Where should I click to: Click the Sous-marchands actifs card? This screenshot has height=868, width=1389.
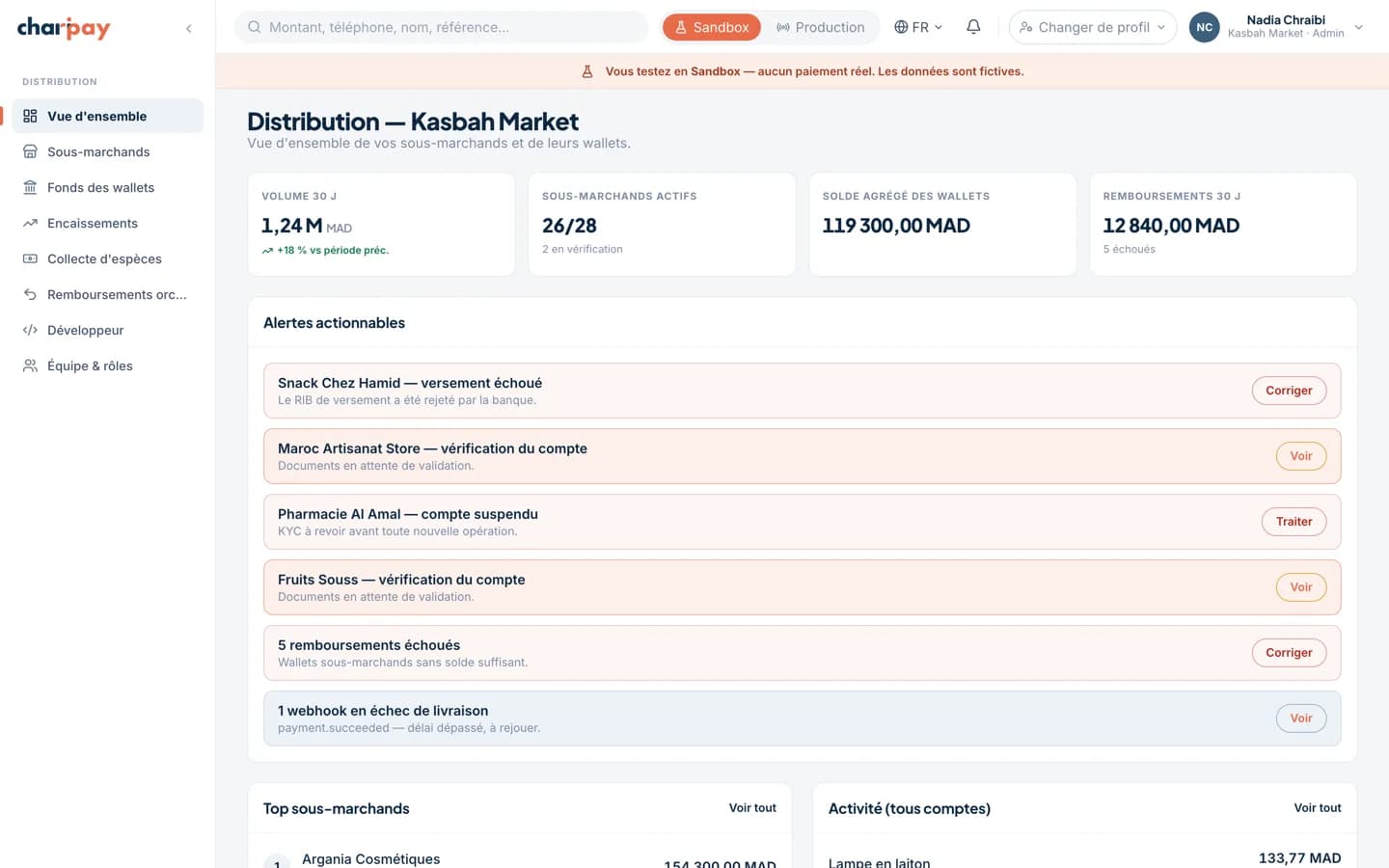click(662, 225)
